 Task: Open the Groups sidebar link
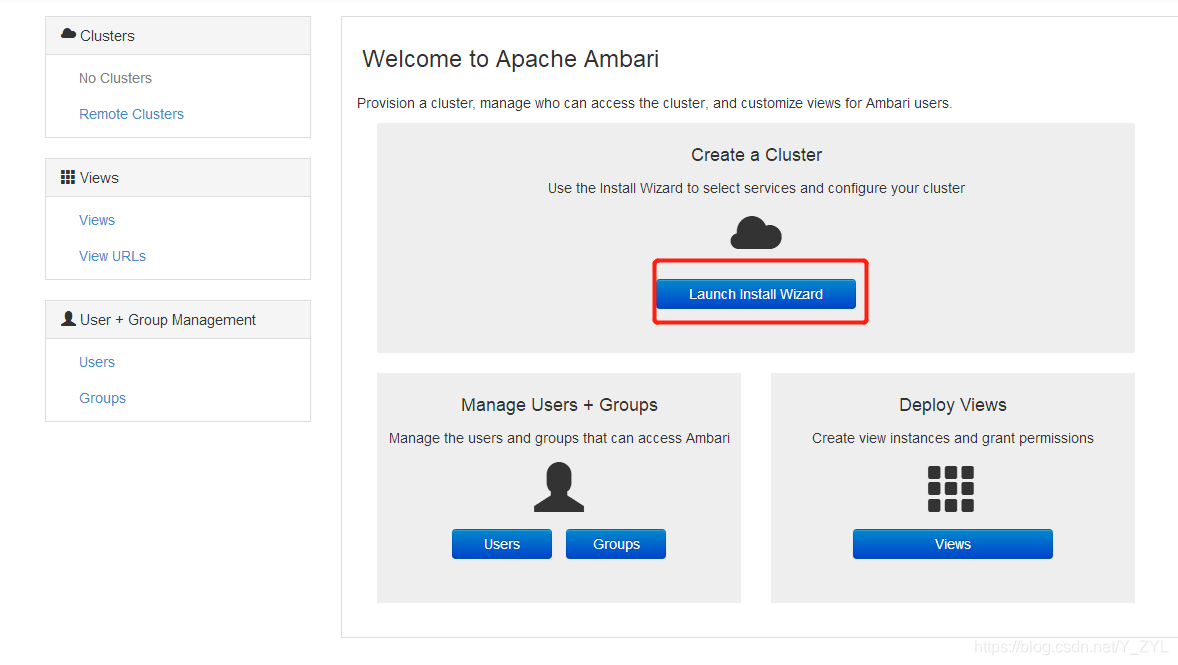coord(102,398)
